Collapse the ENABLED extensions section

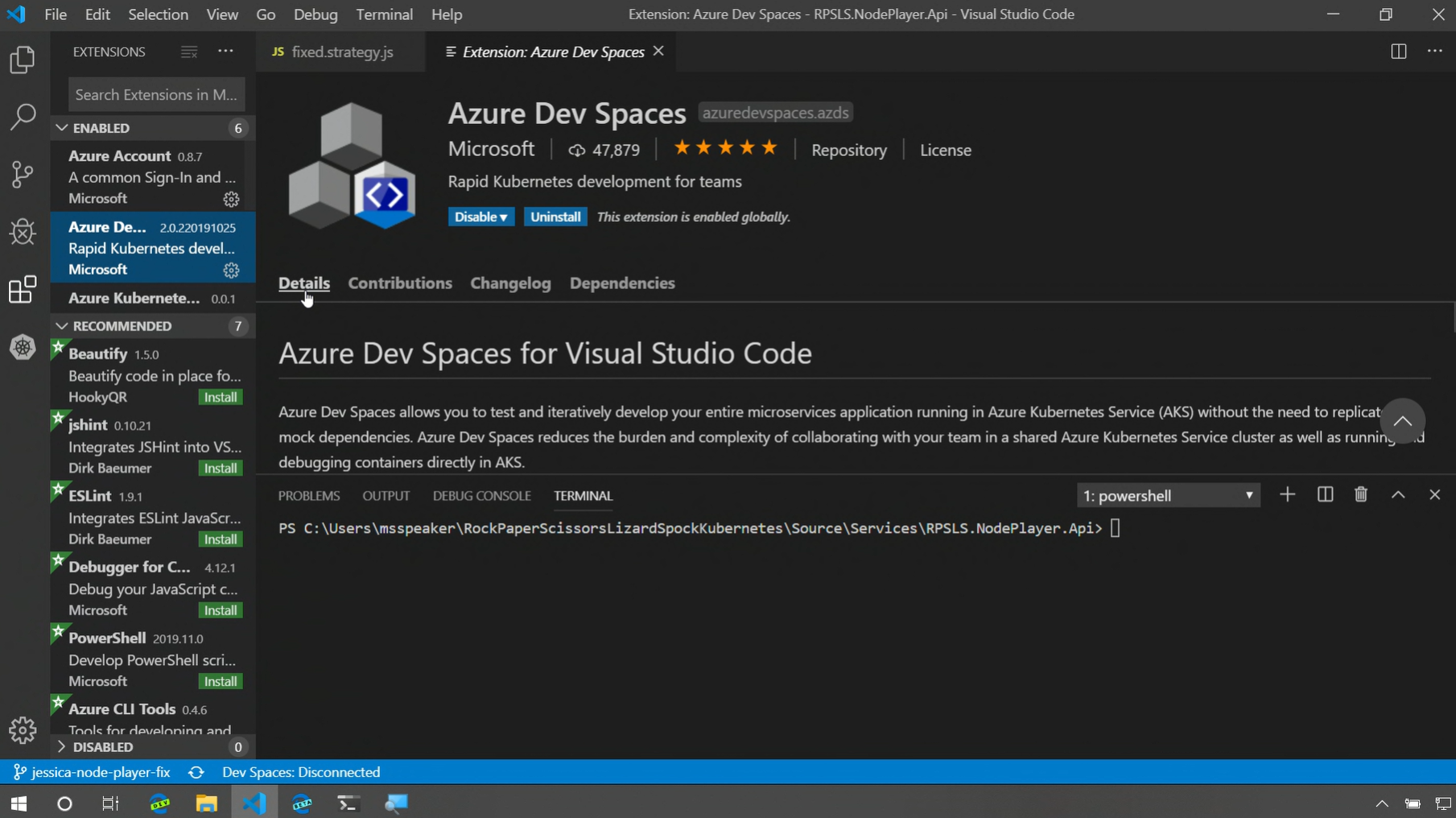[x=62, y=128]
